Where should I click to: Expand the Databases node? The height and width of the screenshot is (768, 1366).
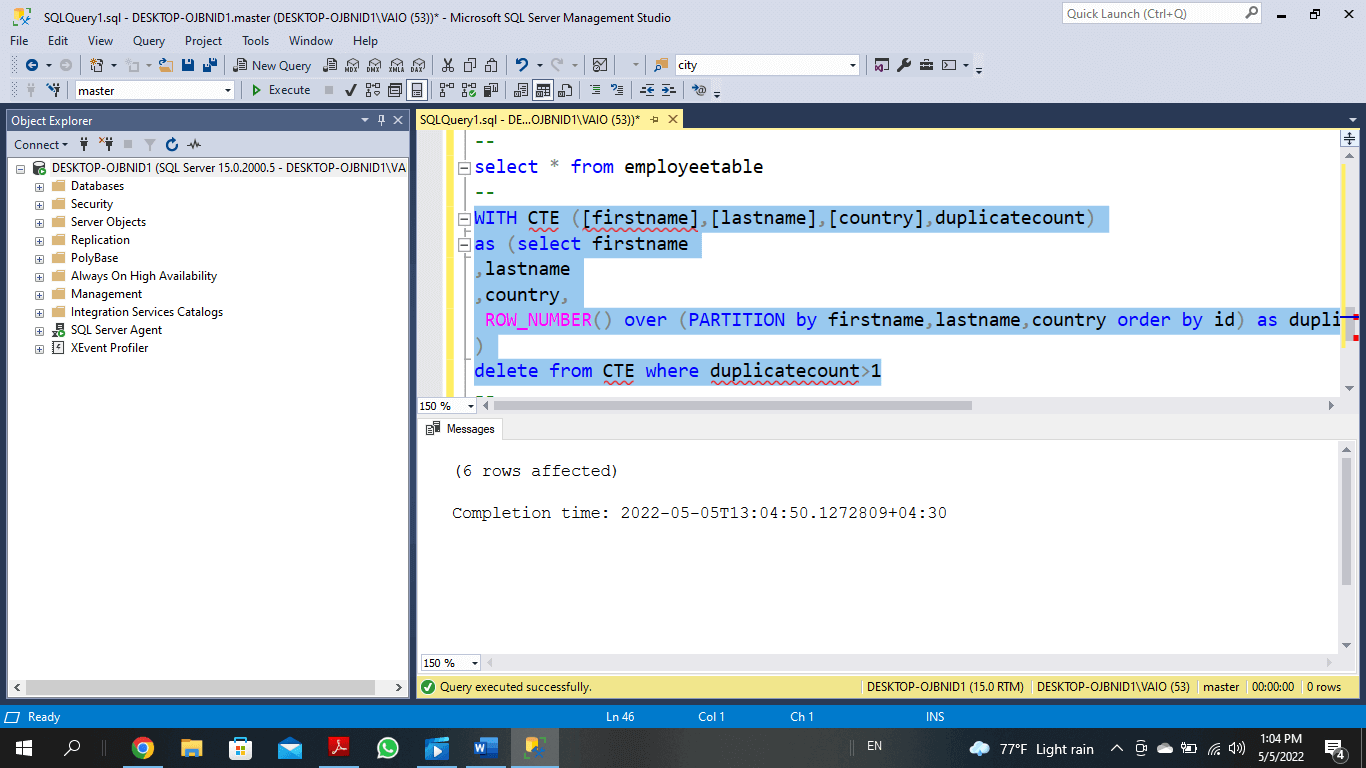click(40, 187)
